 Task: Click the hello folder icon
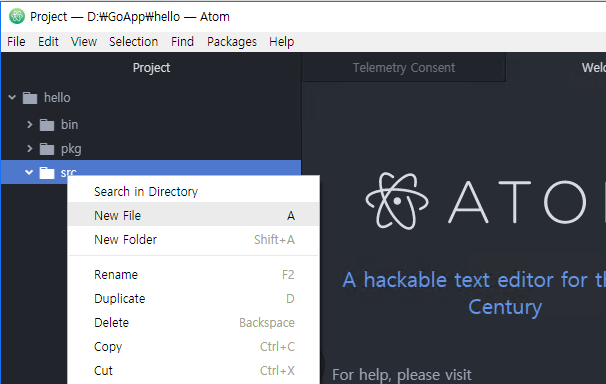coord(30,98)
